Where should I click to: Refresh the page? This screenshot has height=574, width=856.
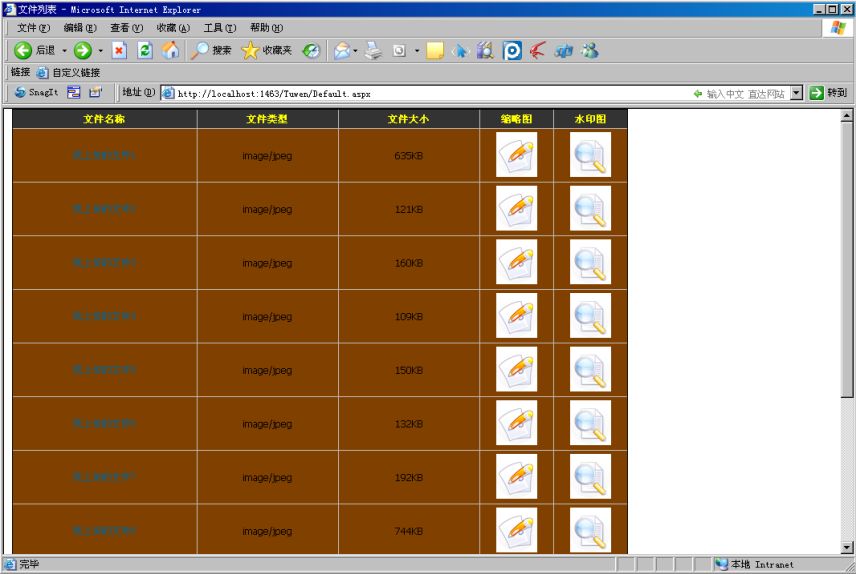click(145, 50)
